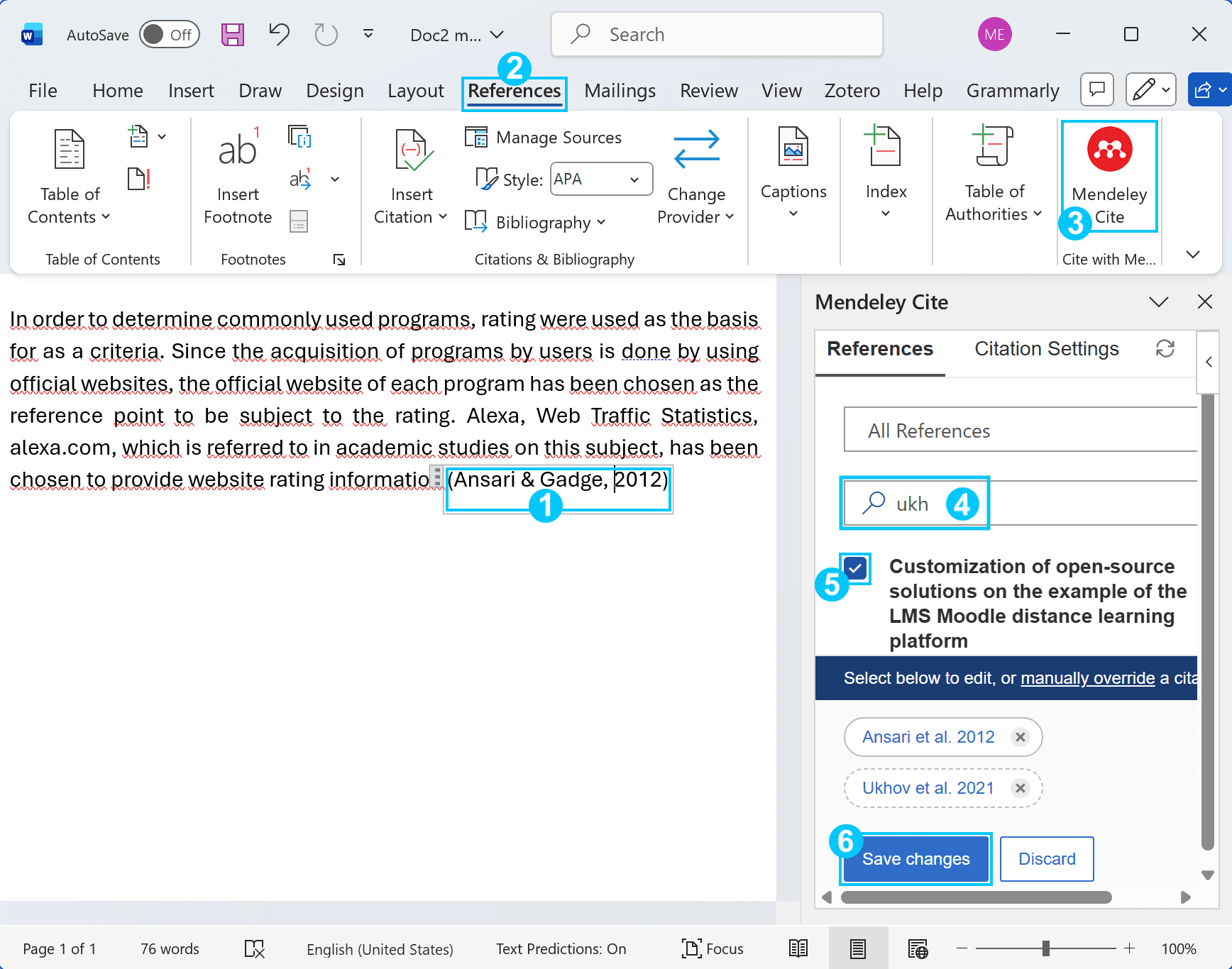Open the Bibliography dropdown
1232x969 pixels.
[535, 222]
